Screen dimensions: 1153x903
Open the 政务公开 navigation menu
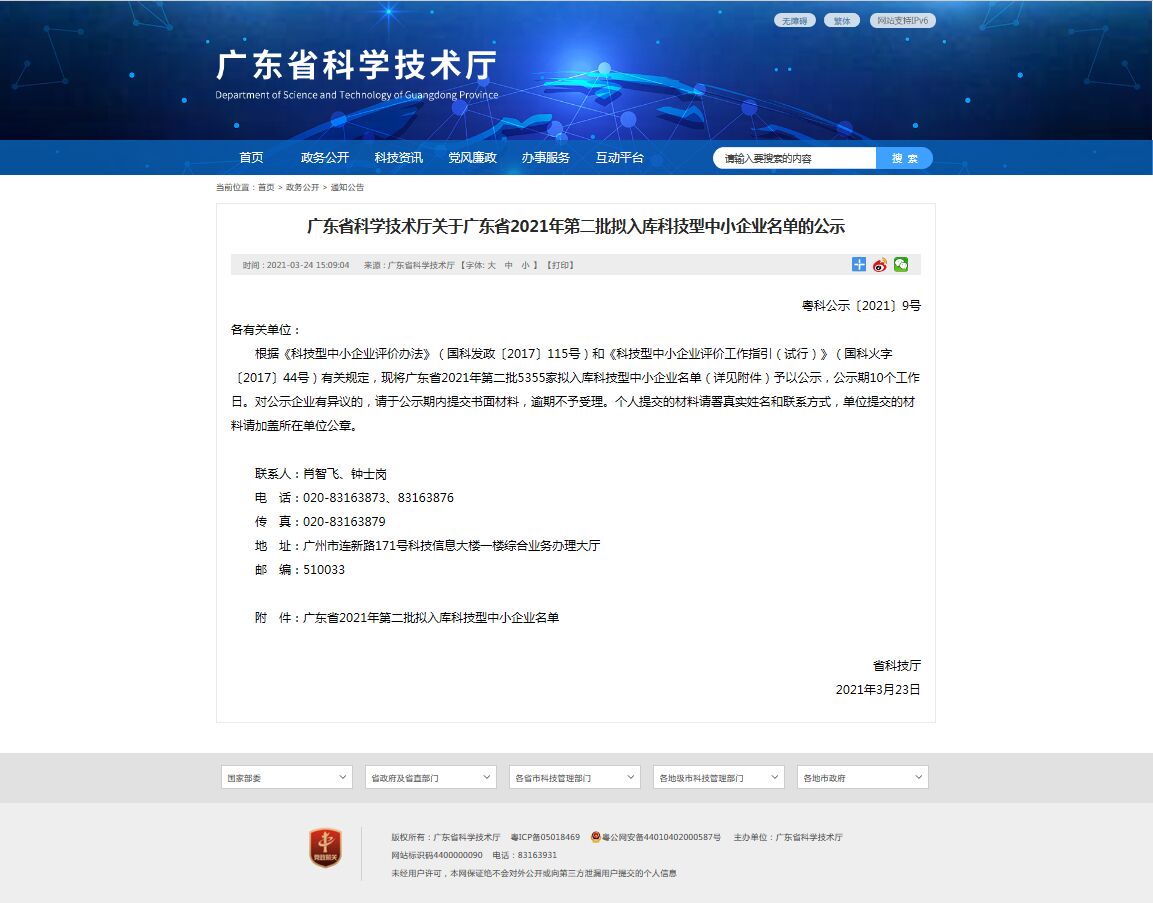tap(325, 158)
